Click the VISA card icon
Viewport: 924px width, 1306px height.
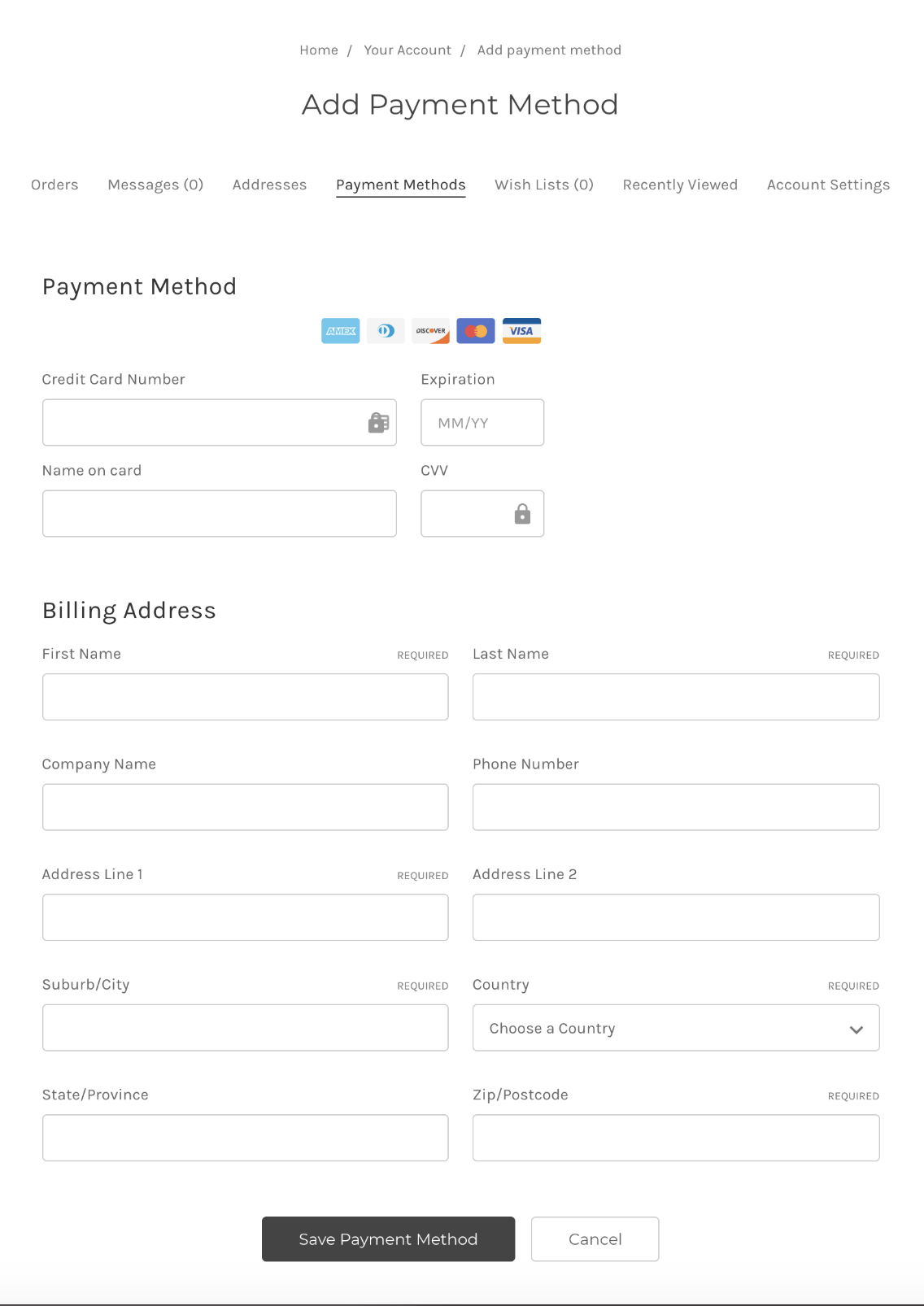click(x=521, y=330)
